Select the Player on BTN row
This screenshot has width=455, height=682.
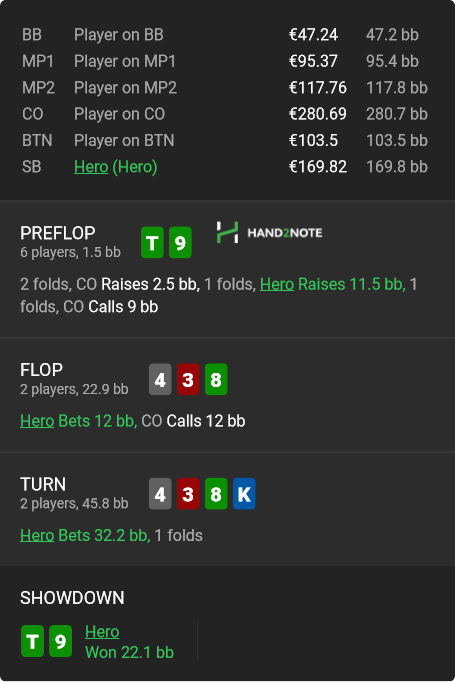pyautogui.click(x=225, y=140)
